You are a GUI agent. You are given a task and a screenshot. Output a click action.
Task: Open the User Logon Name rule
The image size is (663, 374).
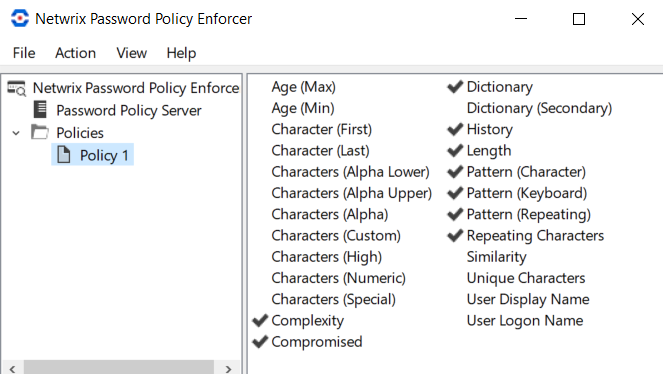point(525,321)
